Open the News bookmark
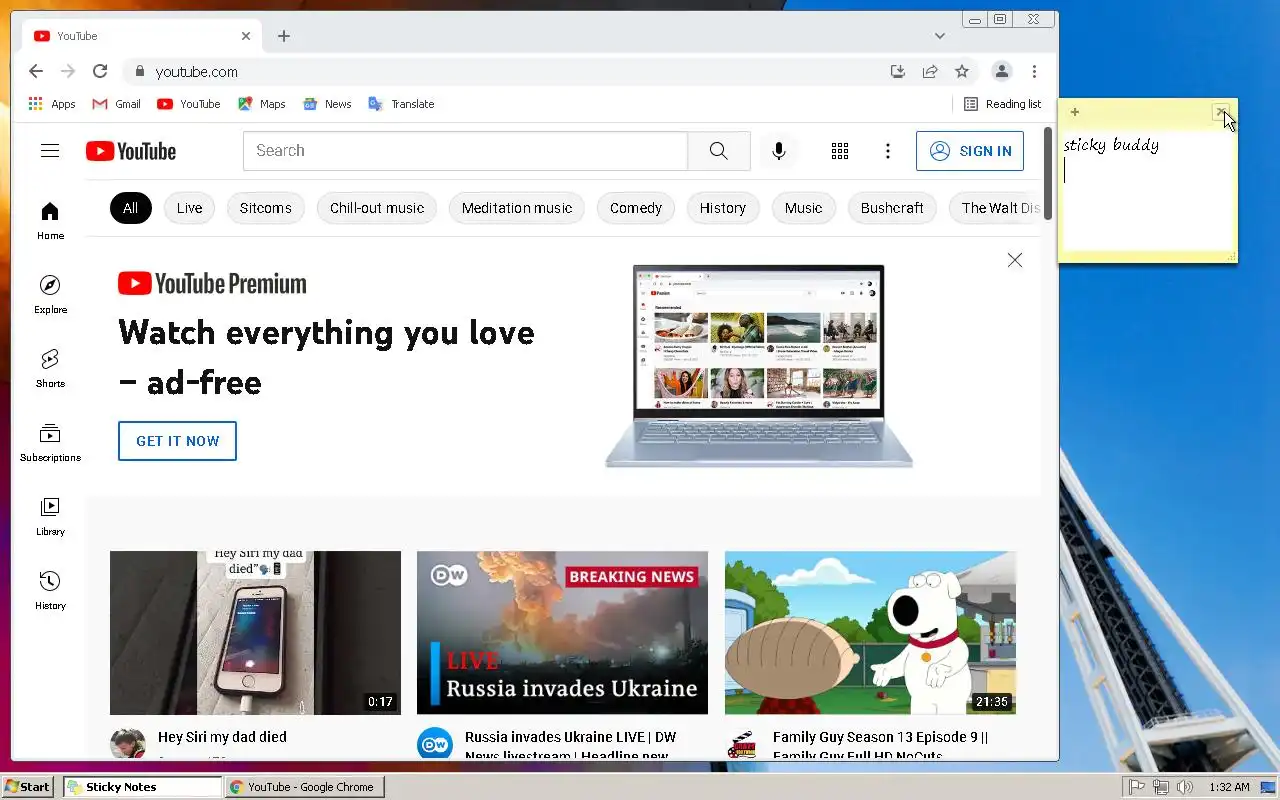 pyautogui.click(x=327, y=104)
